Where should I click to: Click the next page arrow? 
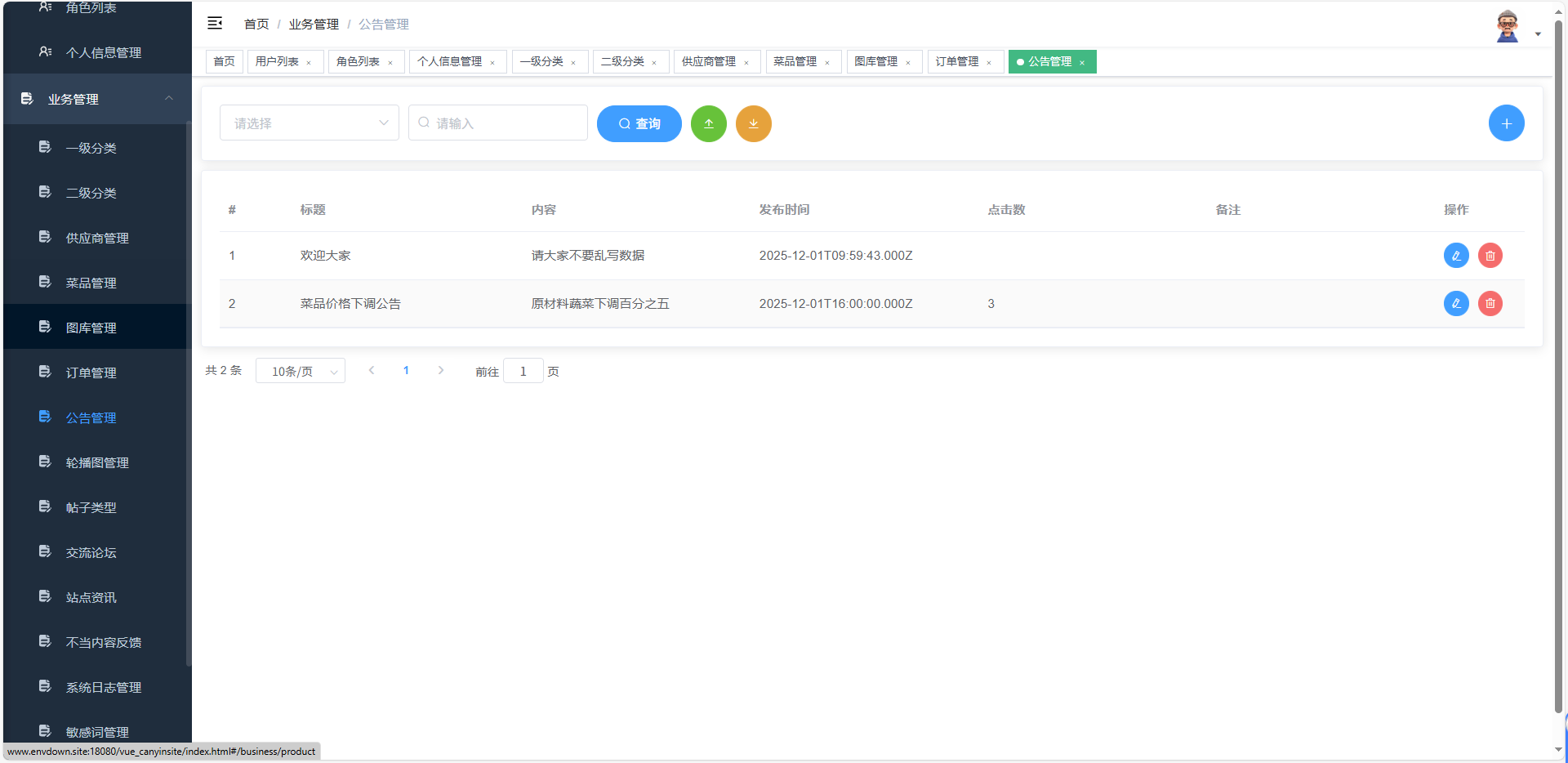tap(440, 370)
